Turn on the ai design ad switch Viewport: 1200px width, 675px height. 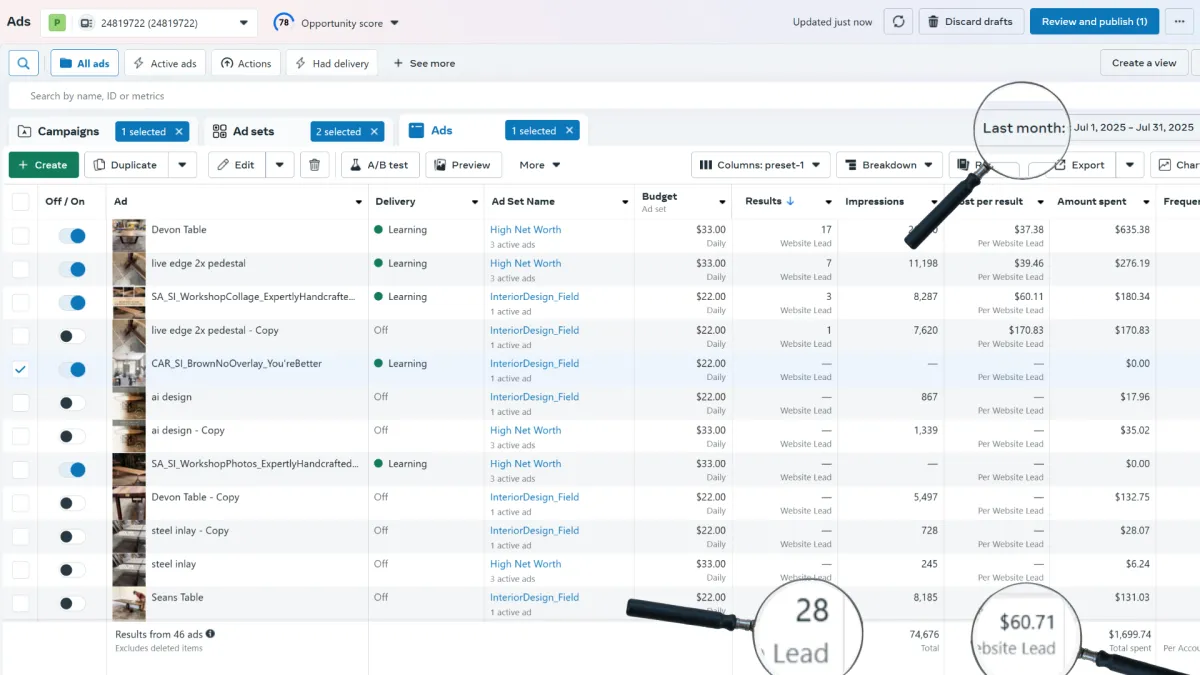click(72, 403)
